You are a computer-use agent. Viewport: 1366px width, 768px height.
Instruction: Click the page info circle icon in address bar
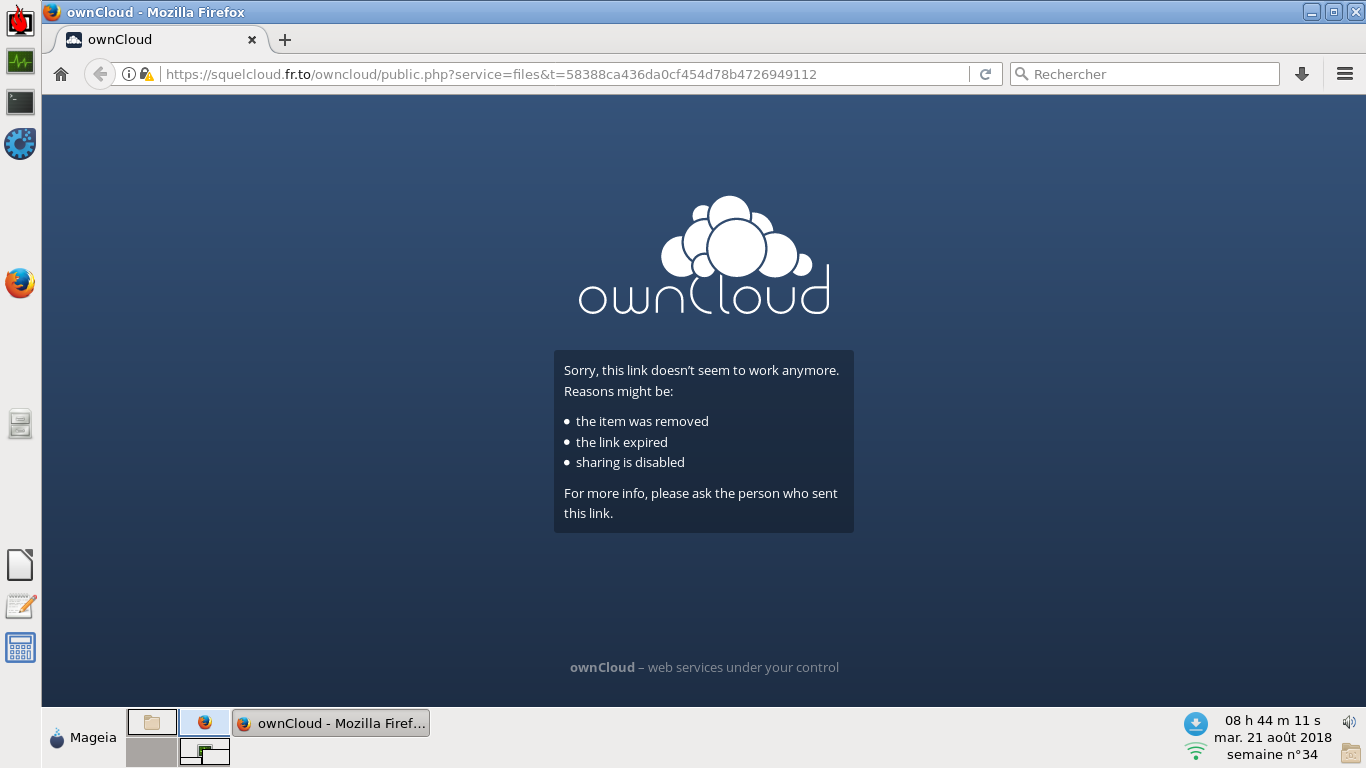coord(131,73)
